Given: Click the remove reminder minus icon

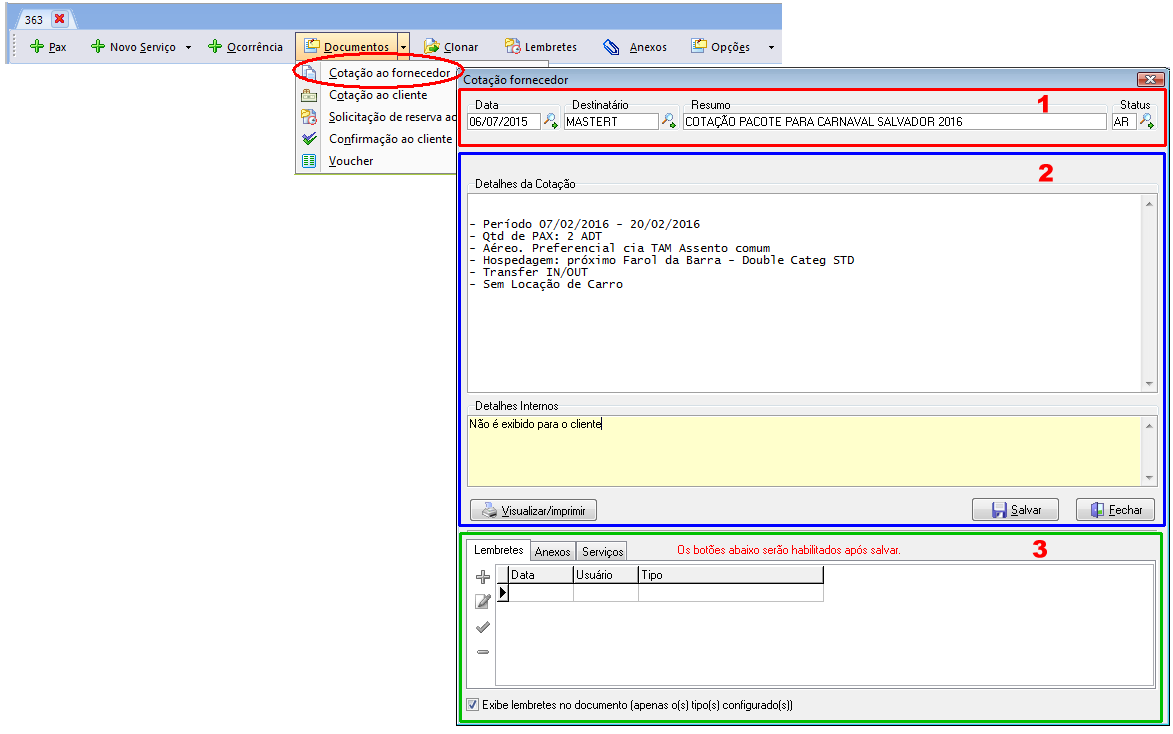Looking at the screenshot, I should (483, 652).
